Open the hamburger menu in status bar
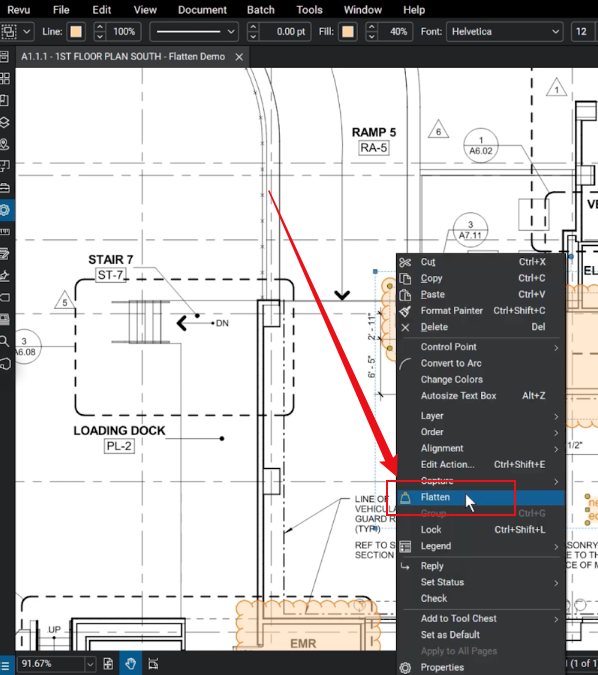The height and width of the screenshot is (675, 598). 5,666
